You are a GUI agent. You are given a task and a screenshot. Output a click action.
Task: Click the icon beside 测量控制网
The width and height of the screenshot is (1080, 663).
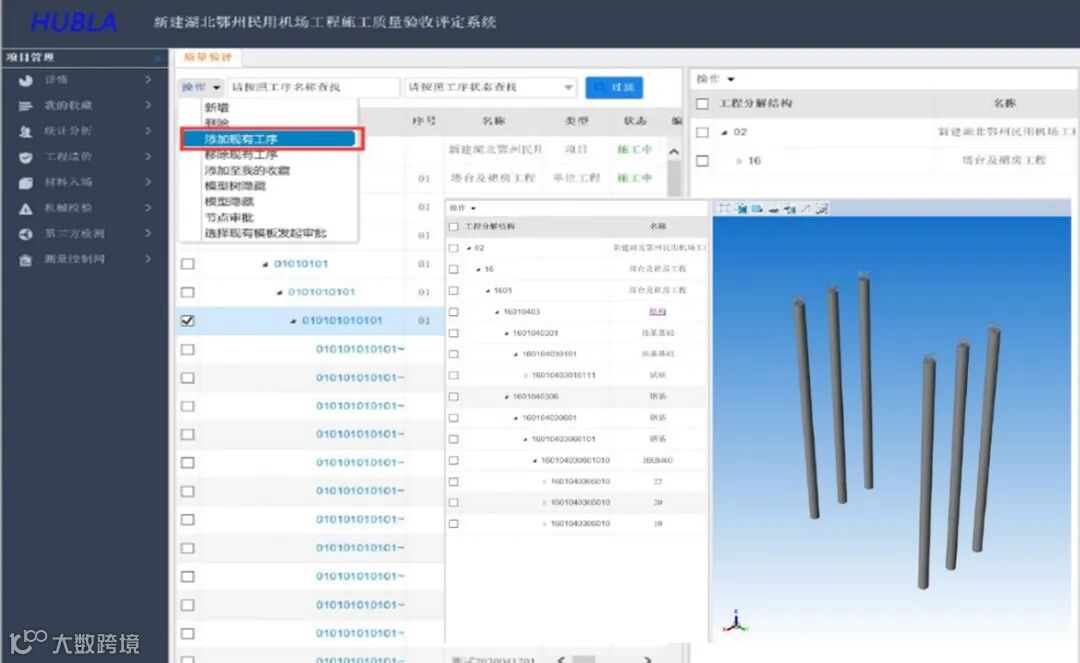(x=25, y=260)
